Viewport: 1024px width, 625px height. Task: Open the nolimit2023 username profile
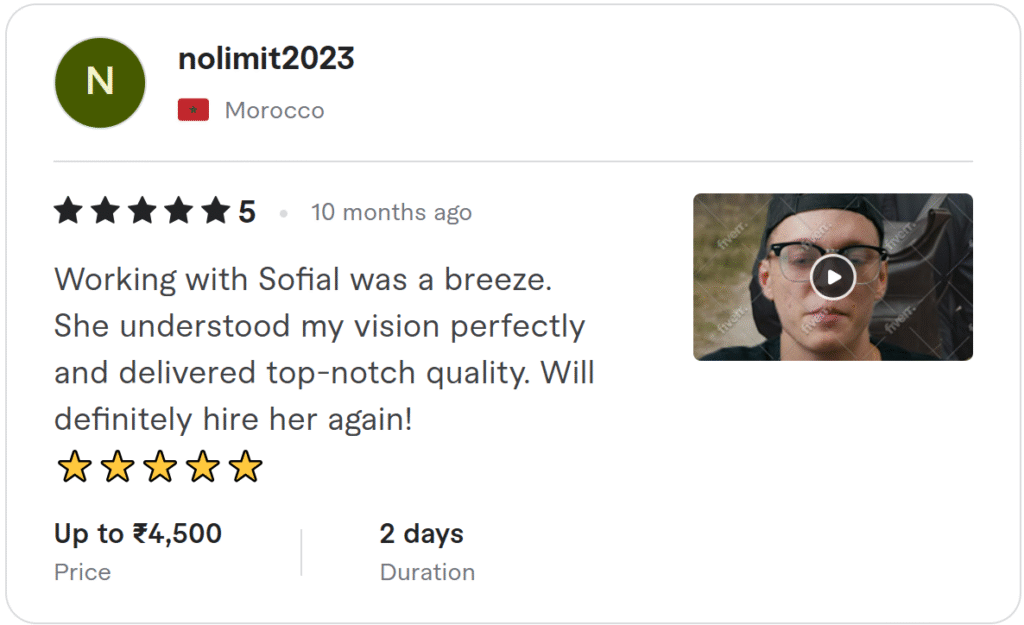click(266, 59)
